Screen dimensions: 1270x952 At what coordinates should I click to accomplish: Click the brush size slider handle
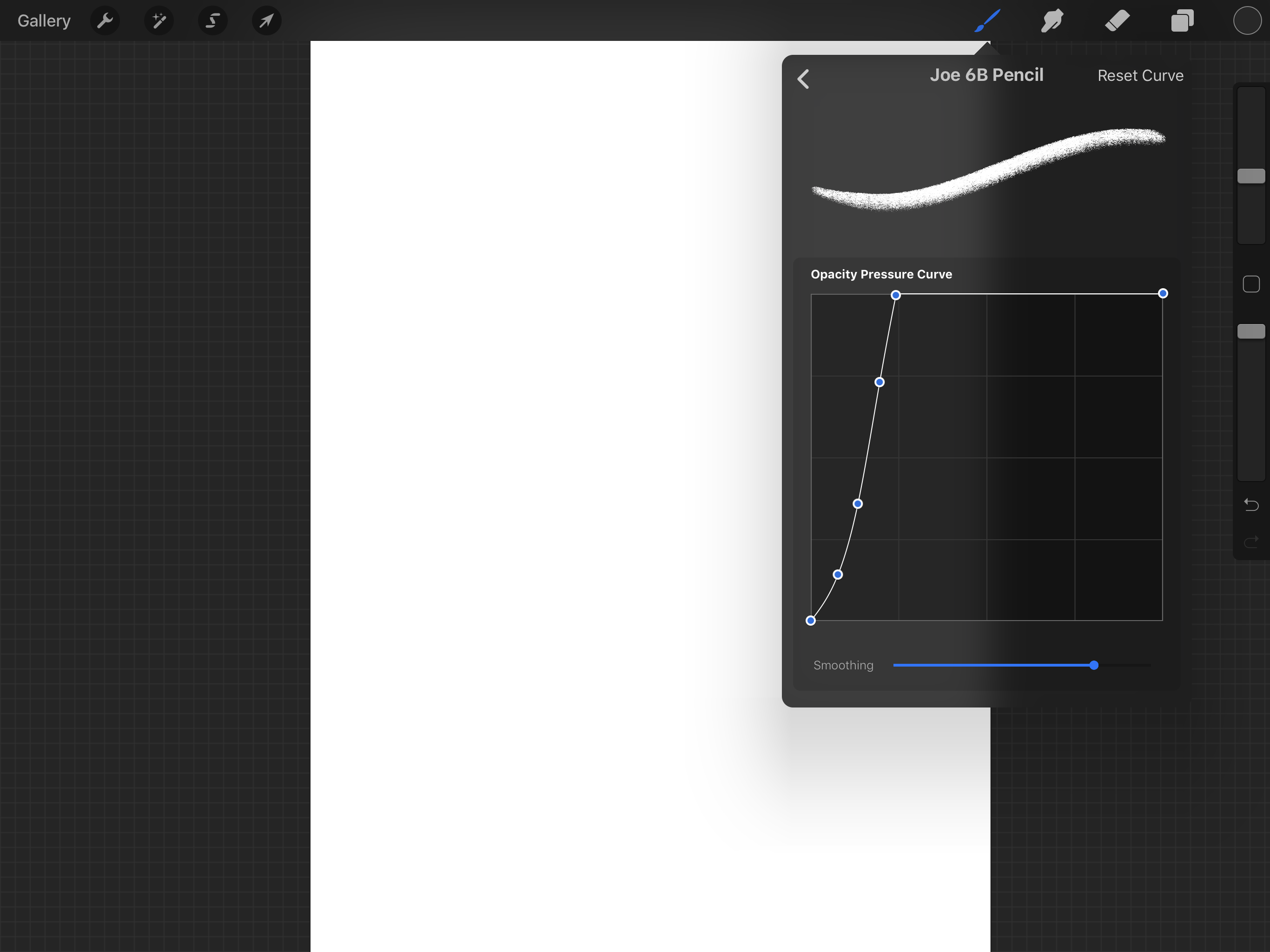click(1250, 176)
